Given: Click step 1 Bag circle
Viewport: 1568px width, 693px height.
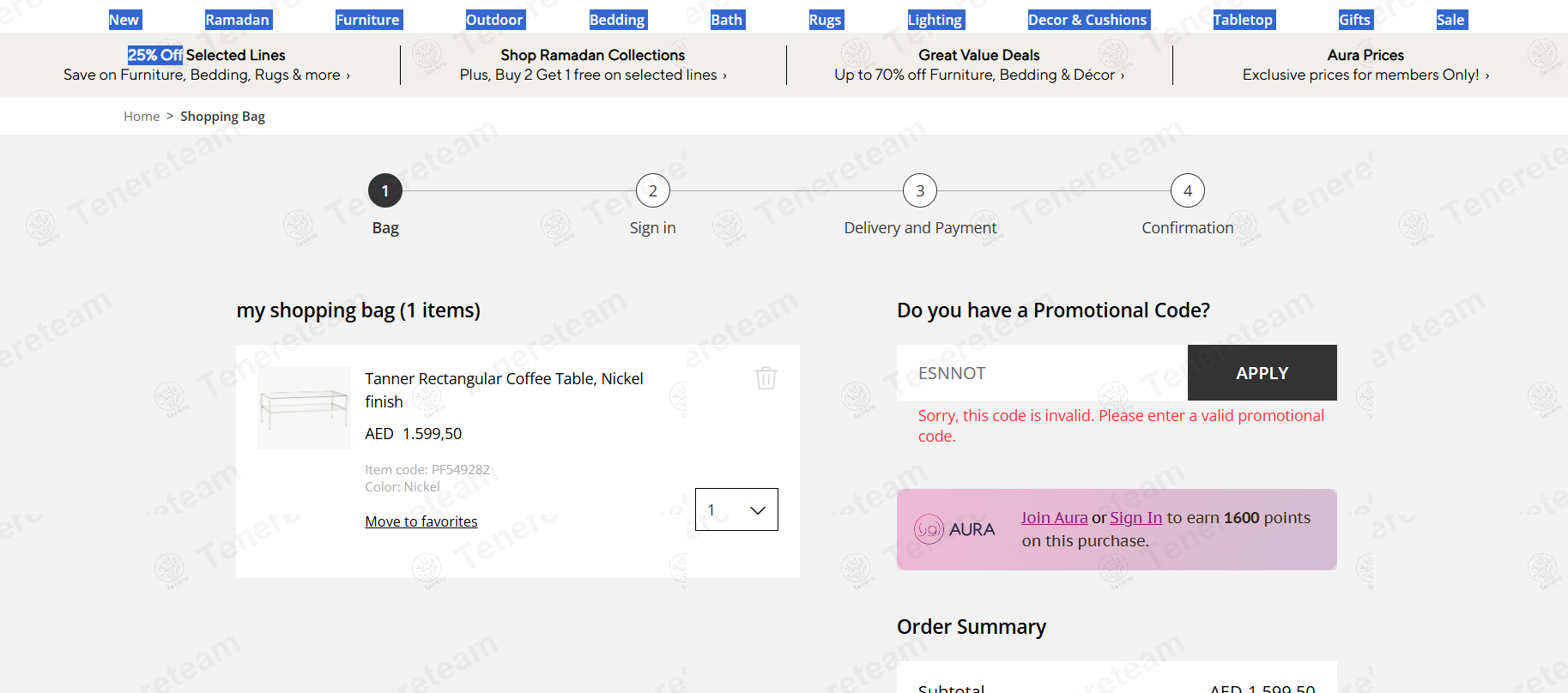Looking at the screenshot, I should click(385, 190).
